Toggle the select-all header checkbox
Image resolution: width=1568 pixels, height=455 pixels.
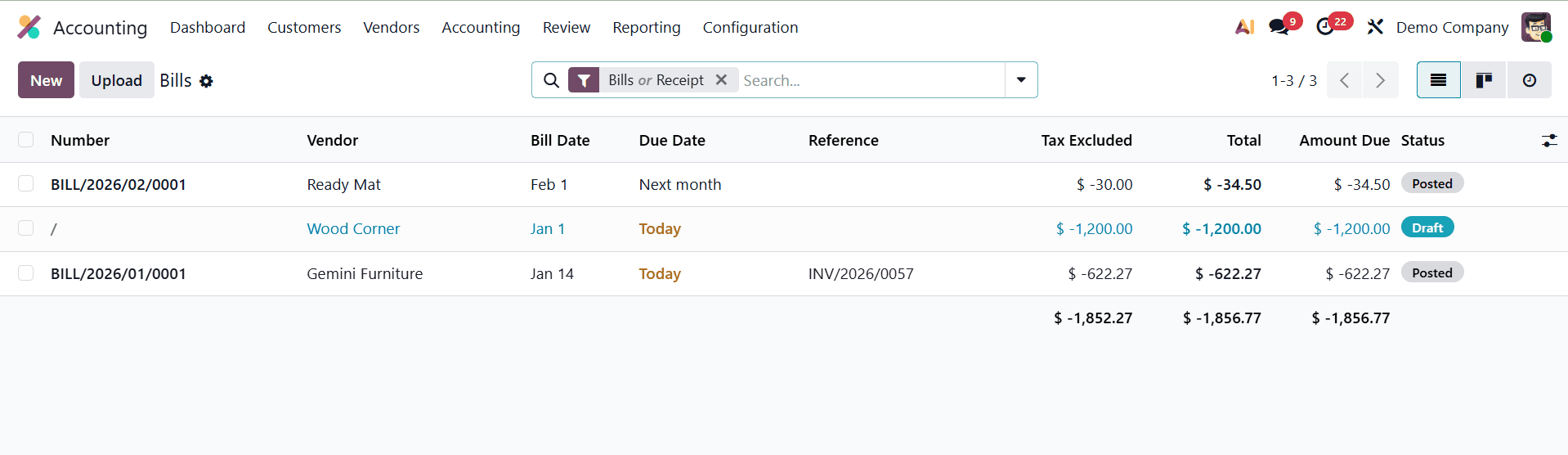click(x=26, y=140)
